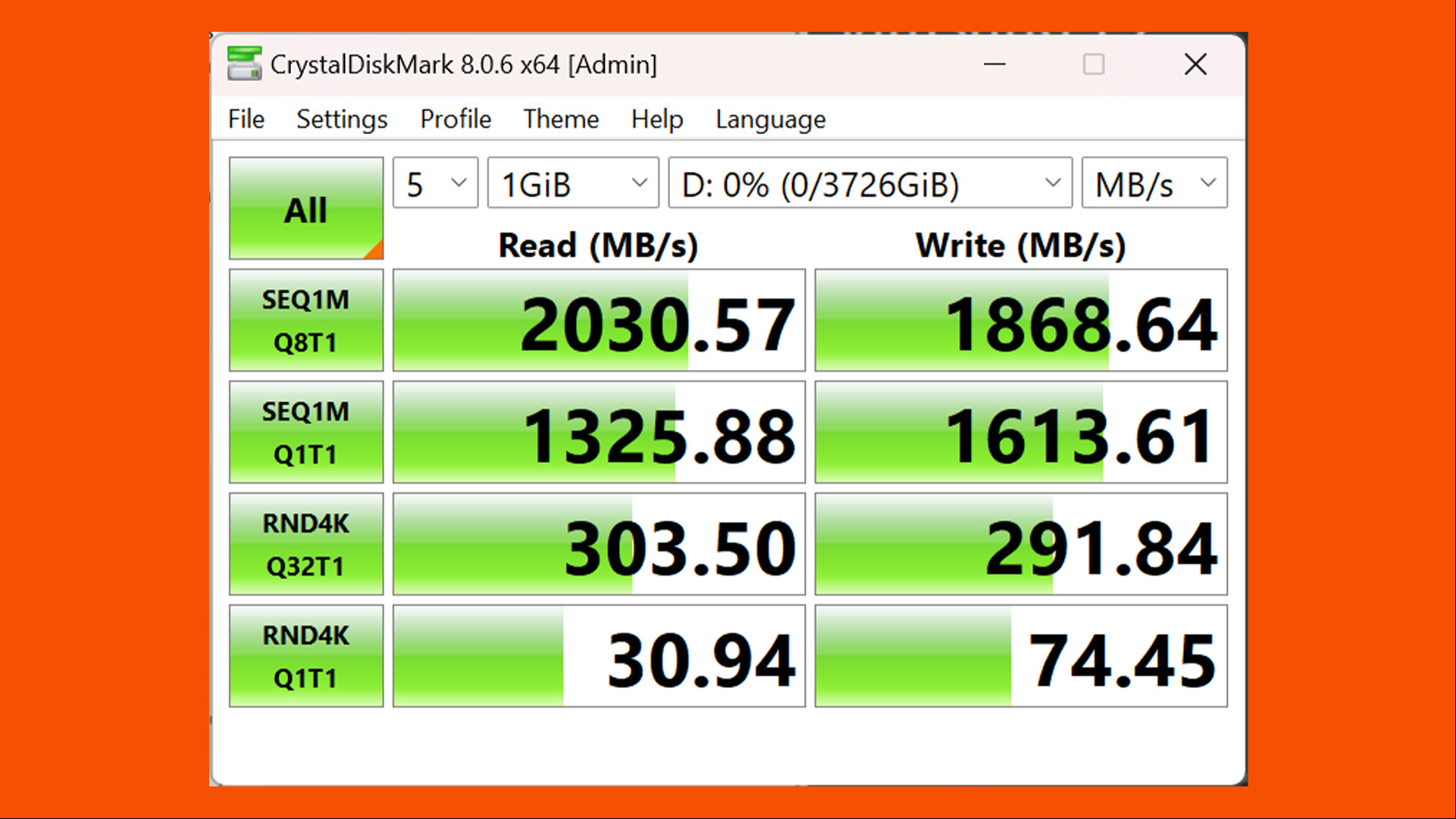Open the Profile menu

pyautogui.click(x=456, y=119)
